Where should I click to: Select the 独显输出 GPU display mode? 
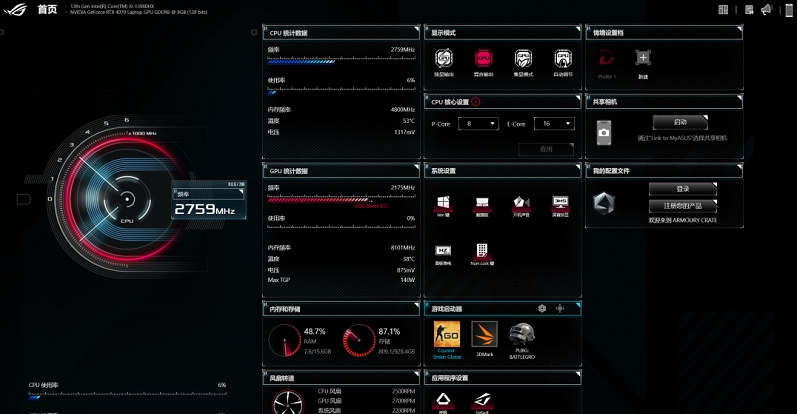pos(443,60)
